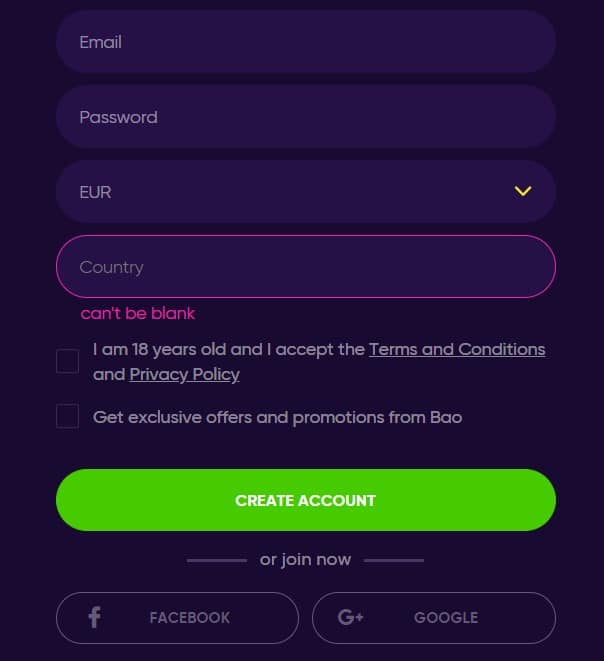
Task: Sign up using the FACEBOOK label
Action: (190, 618)
